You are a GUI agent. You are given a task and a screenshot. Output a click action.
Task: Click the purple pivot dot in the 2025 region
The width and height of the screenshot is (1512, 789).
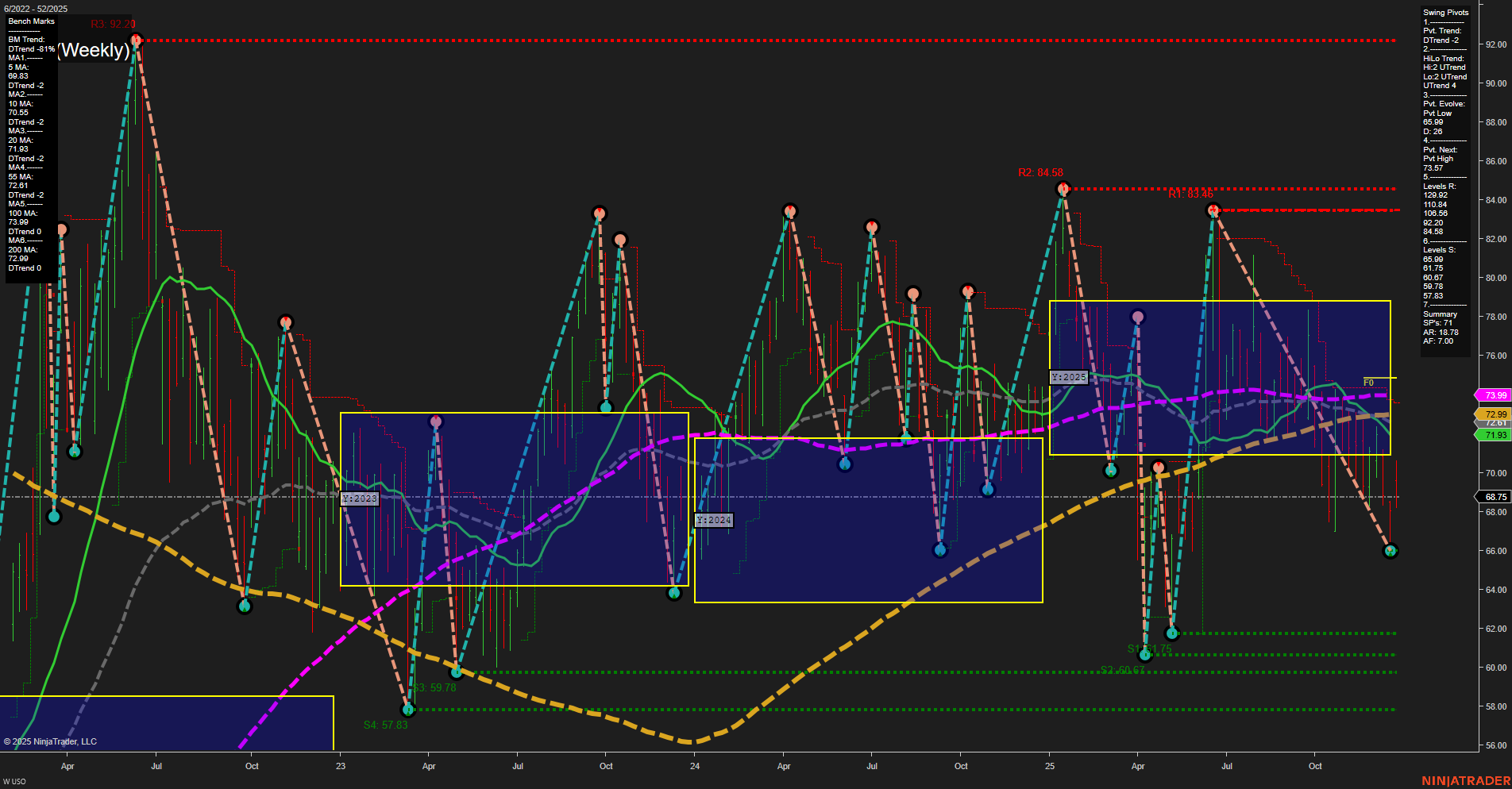coord(1138,316)
